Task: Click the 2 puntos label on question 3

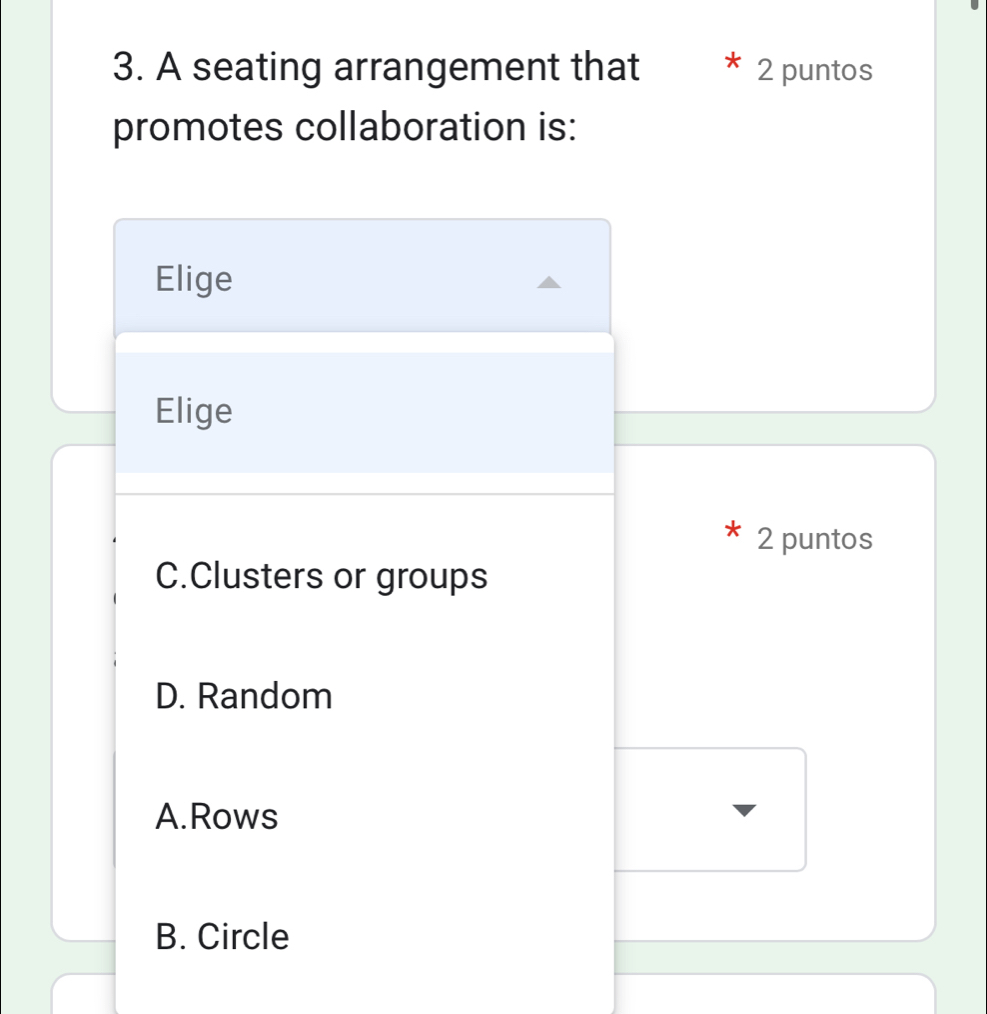Action: [815, 70]
